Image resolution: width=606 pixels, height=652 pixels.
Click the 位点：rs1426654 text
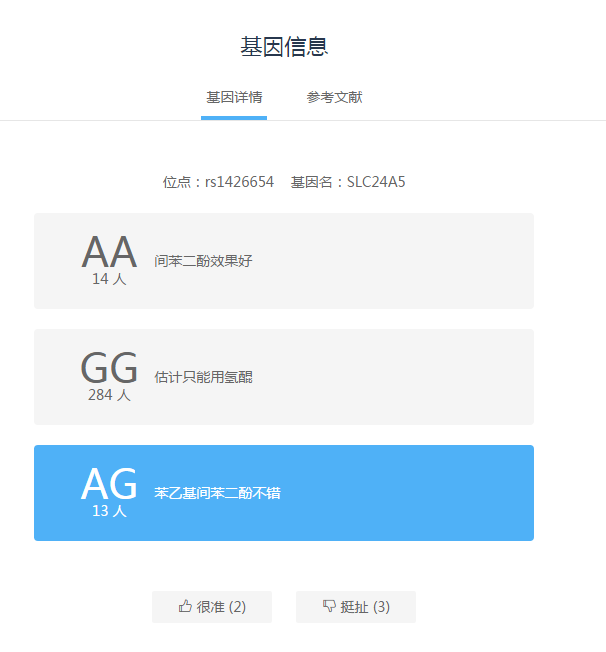click(x=218, y=182)
